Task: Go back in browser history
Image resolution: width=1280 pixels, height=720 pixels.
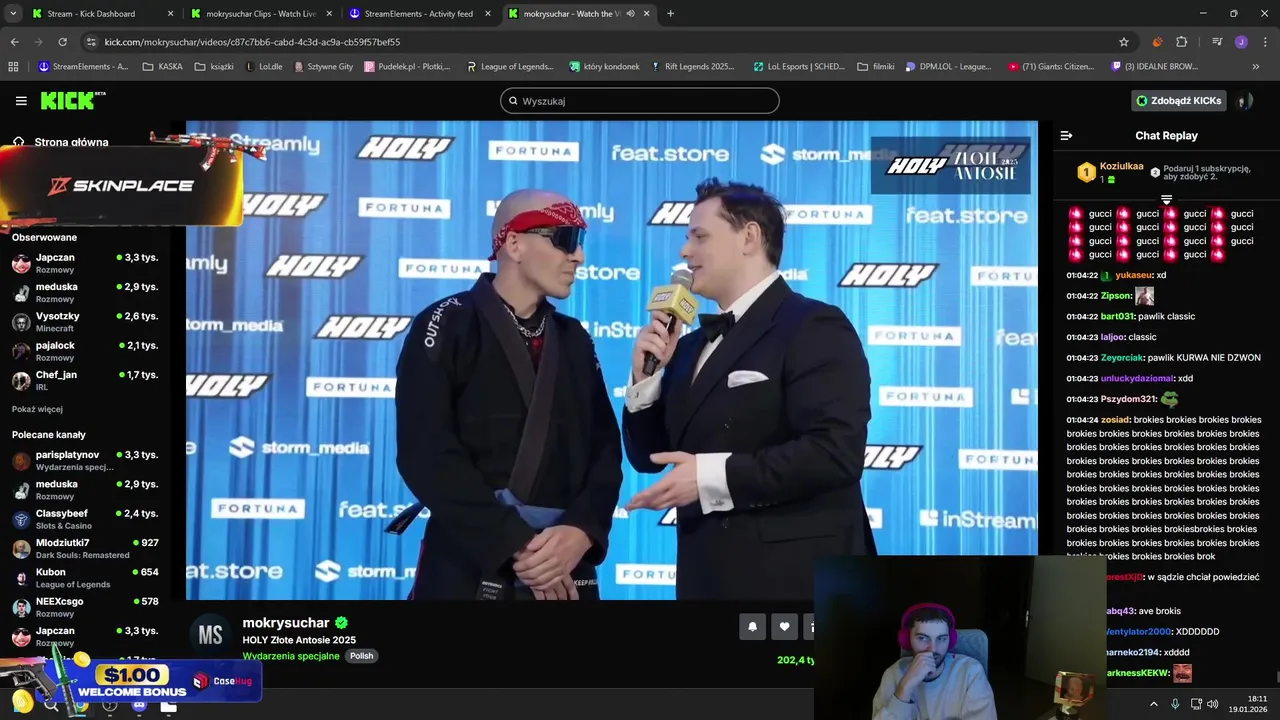Action: pos(14,42)
